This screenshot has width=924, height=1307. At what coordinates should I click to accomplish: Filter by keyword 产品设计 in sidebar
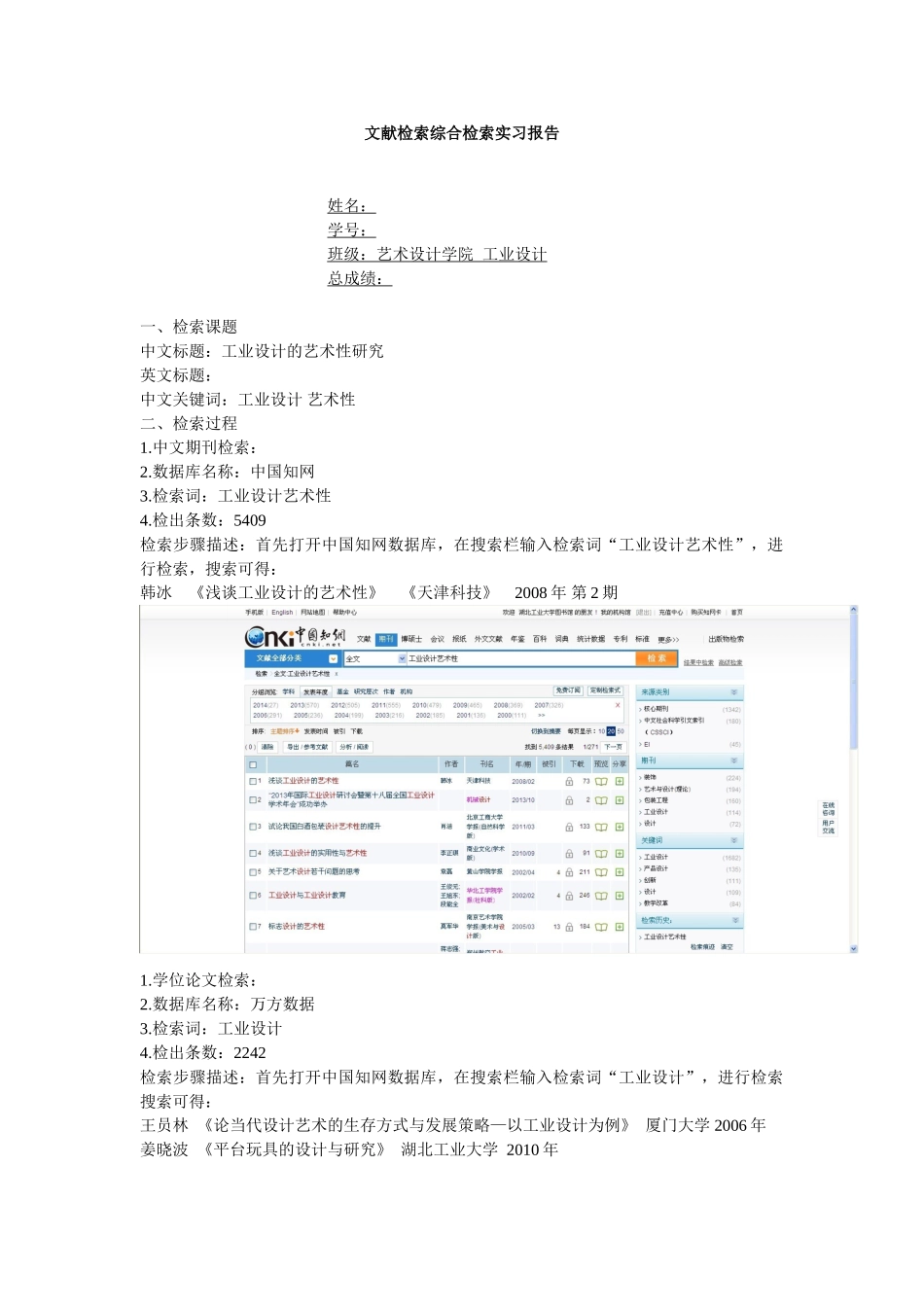pyautogui.click(x=656, y=868)
